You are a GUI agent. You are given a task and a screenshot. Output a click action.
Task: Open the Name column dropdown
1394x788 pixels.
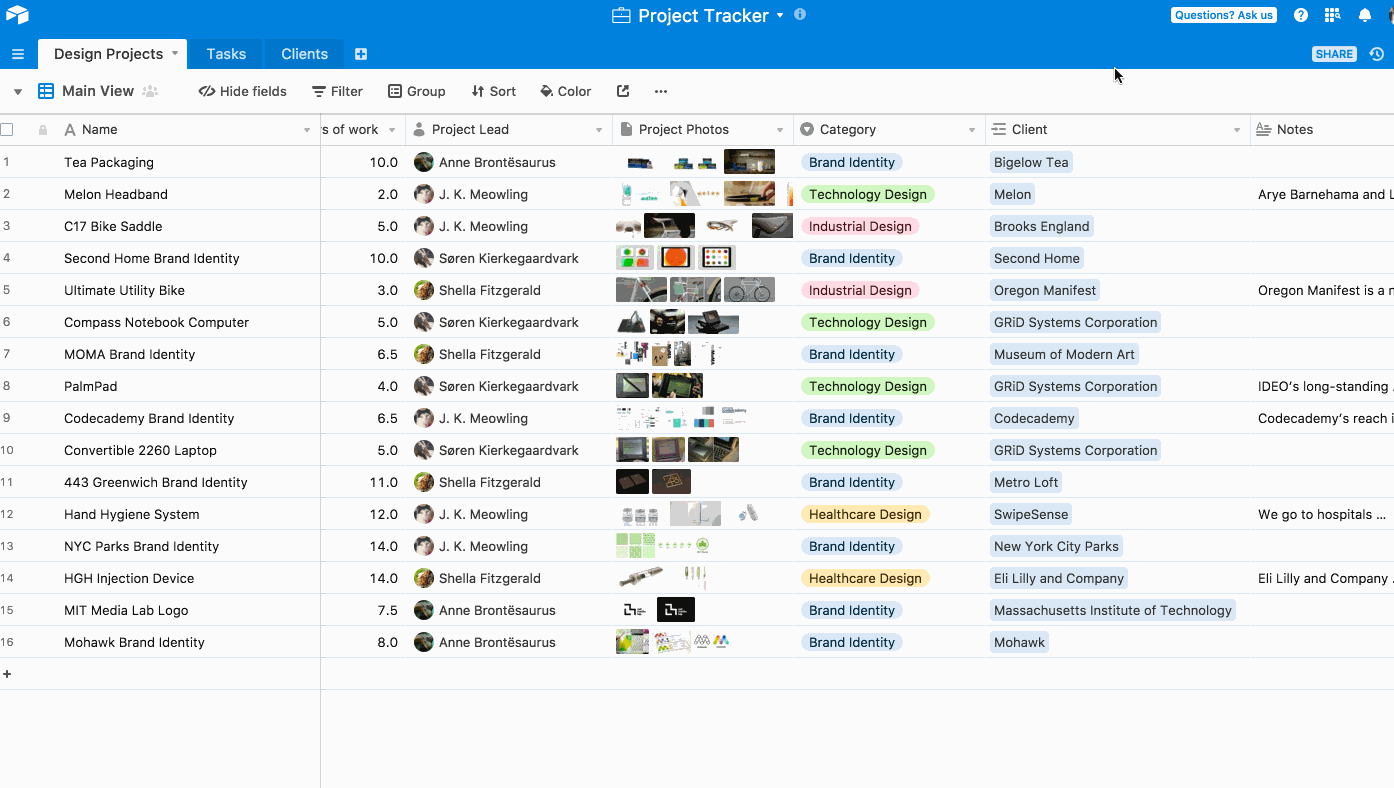click(307, 130)
